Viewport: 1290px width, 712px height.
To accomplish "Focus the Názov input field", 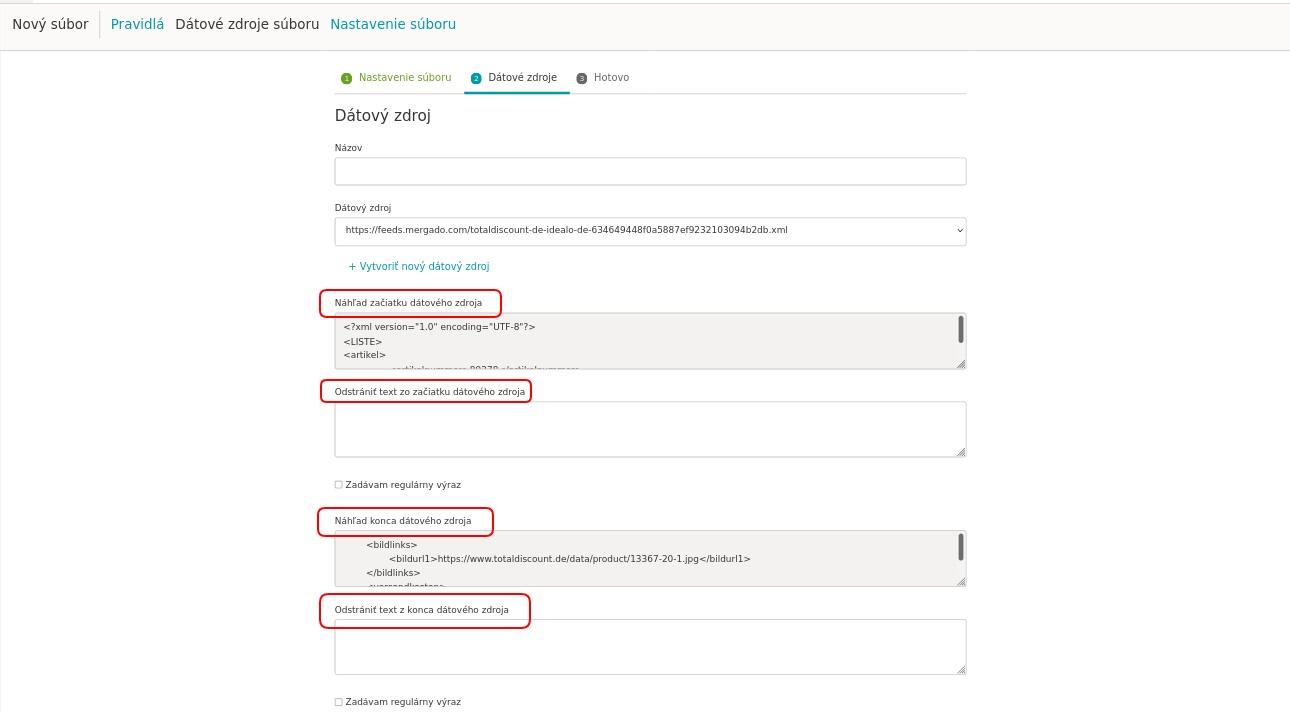I will [650, 172].
